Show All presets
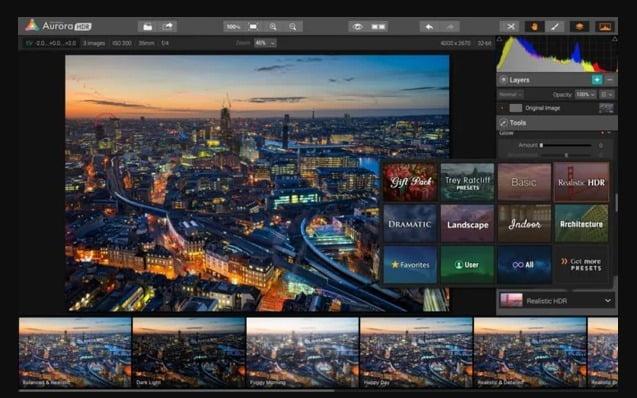Viewport: 637px width, 398px height. coord(524,264)
